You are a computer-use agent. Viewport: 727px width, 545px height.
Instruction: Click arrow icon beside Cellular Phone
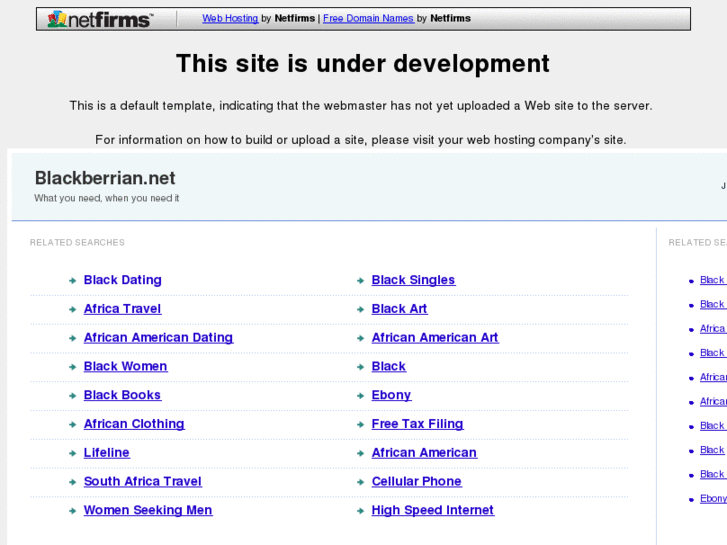[360, 482]
